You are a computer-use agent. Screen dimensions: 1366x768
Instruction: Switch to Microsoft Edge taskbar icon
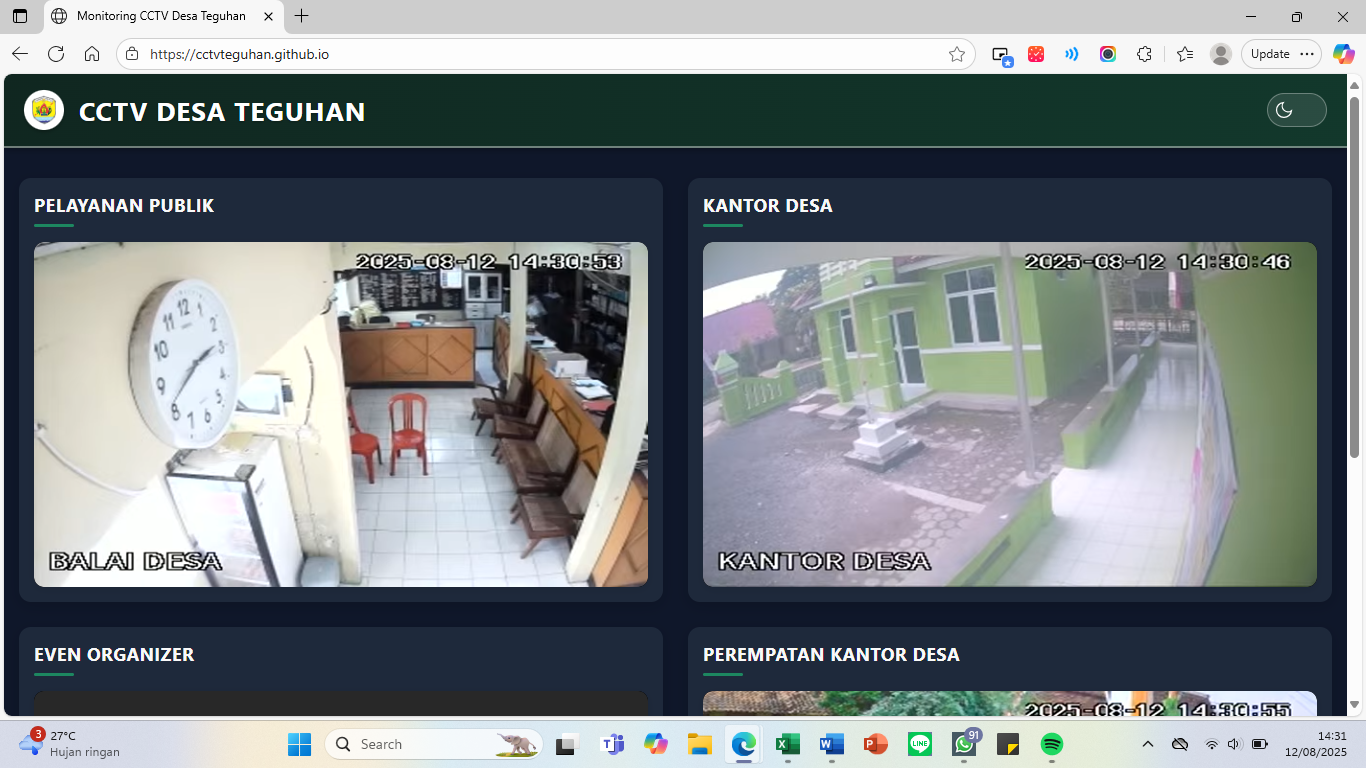(x=743, y=744)
